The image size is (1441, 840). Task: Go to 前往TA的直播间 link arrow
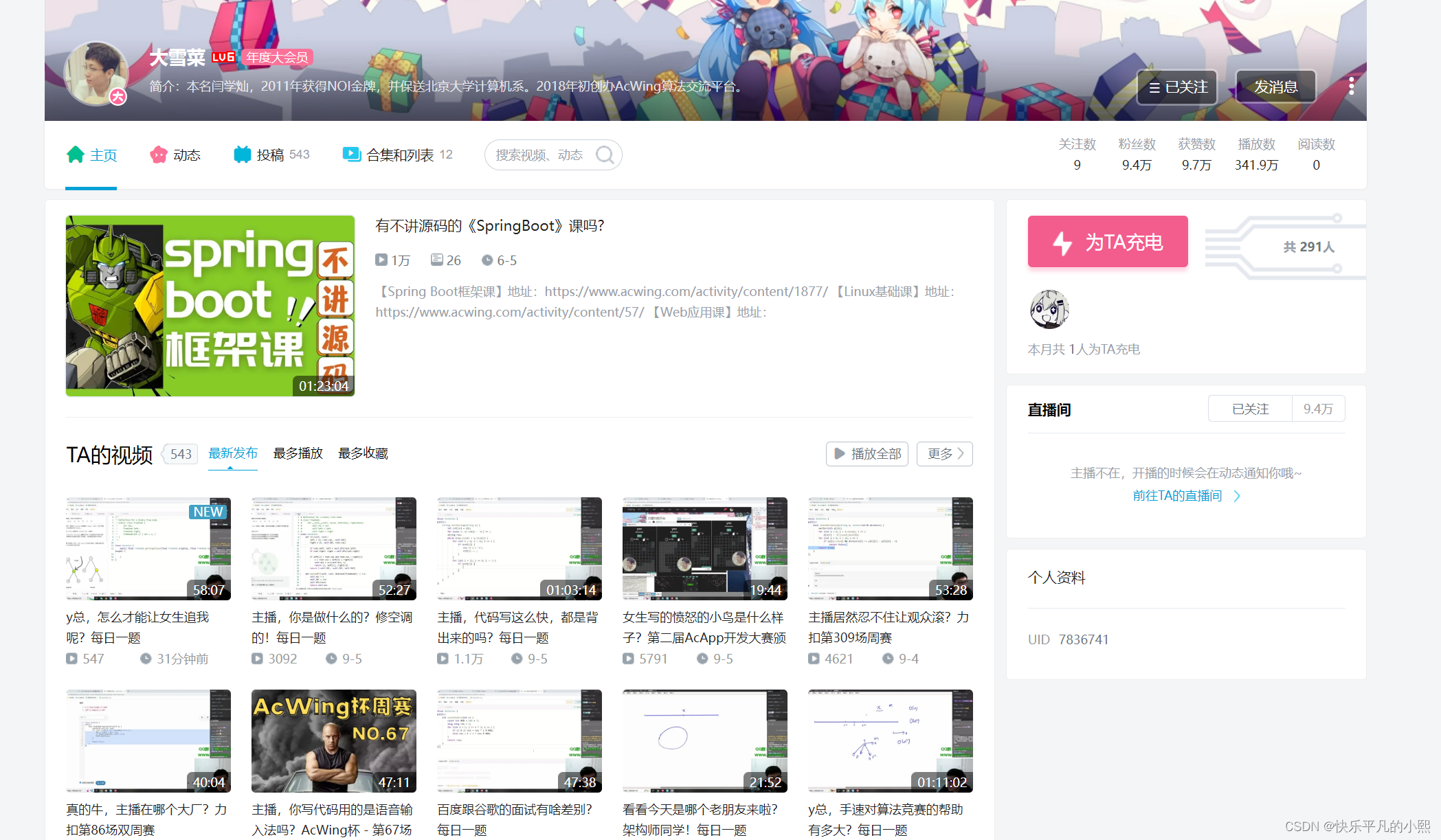(1237, 496)
